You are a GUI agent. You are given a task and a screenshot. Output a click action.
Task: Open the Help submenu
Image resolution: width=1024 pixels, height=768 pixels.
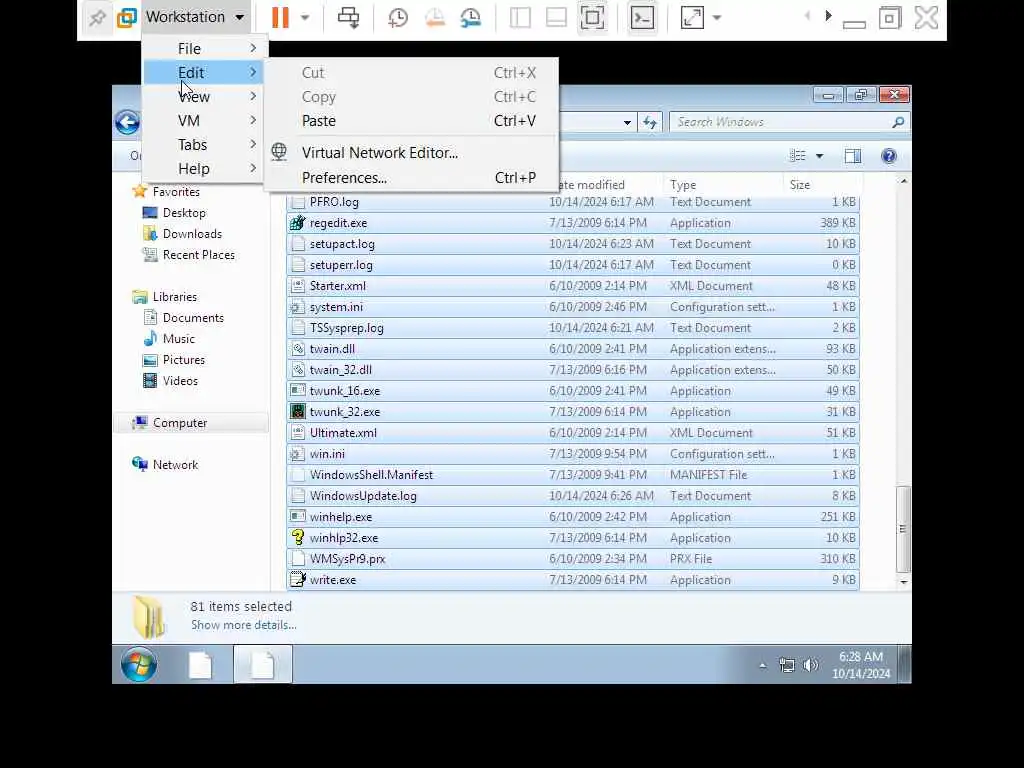(204, 168)
